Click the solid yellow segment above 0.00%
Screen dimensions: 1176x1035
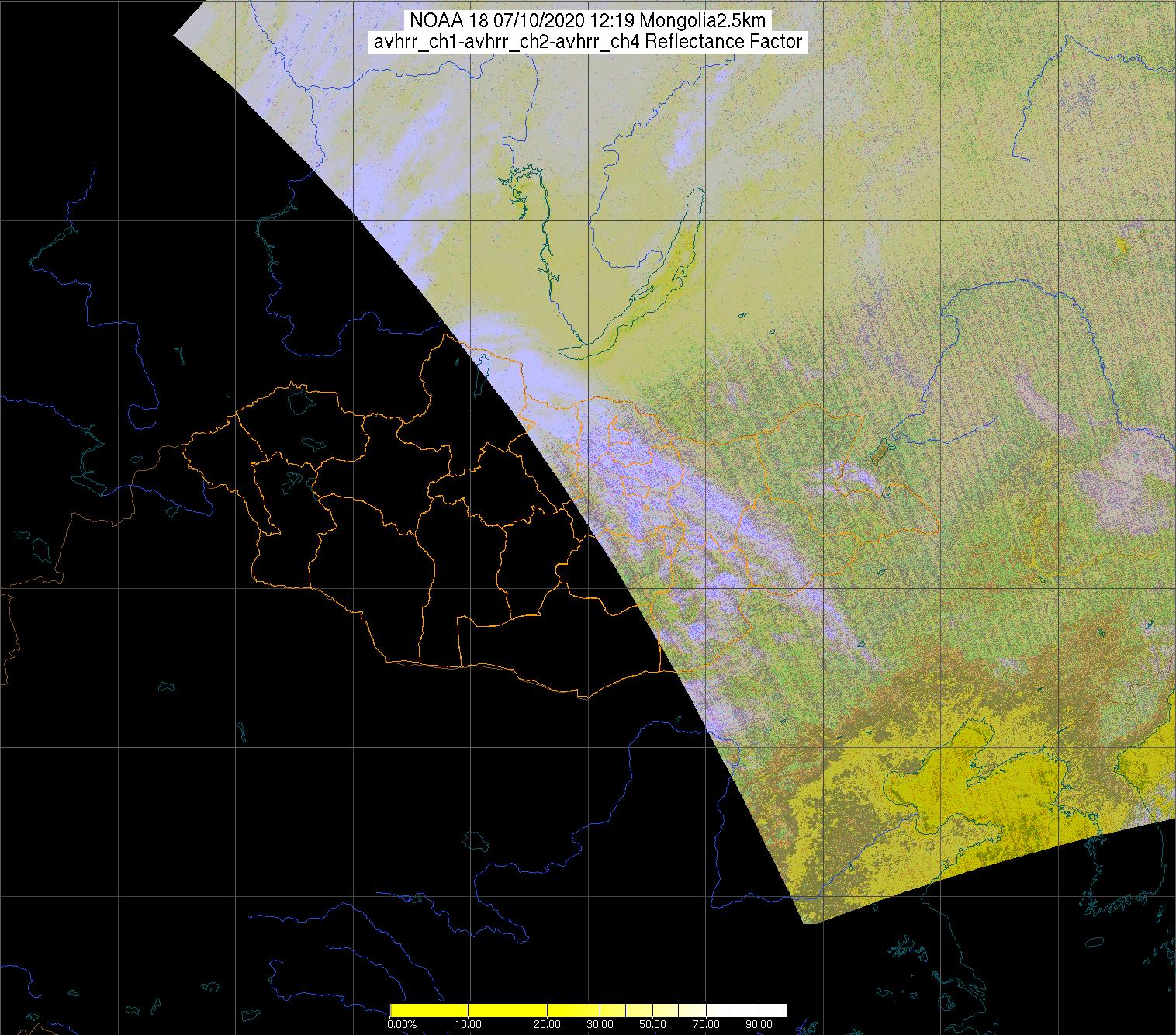point(429,1010)
